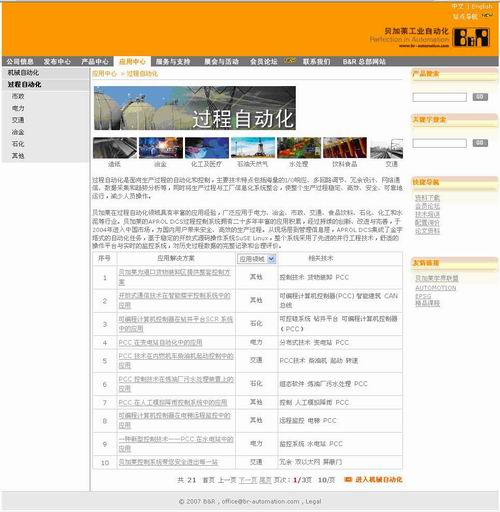Click the product search GO button
500x512 pixels.
click(480, 97)
